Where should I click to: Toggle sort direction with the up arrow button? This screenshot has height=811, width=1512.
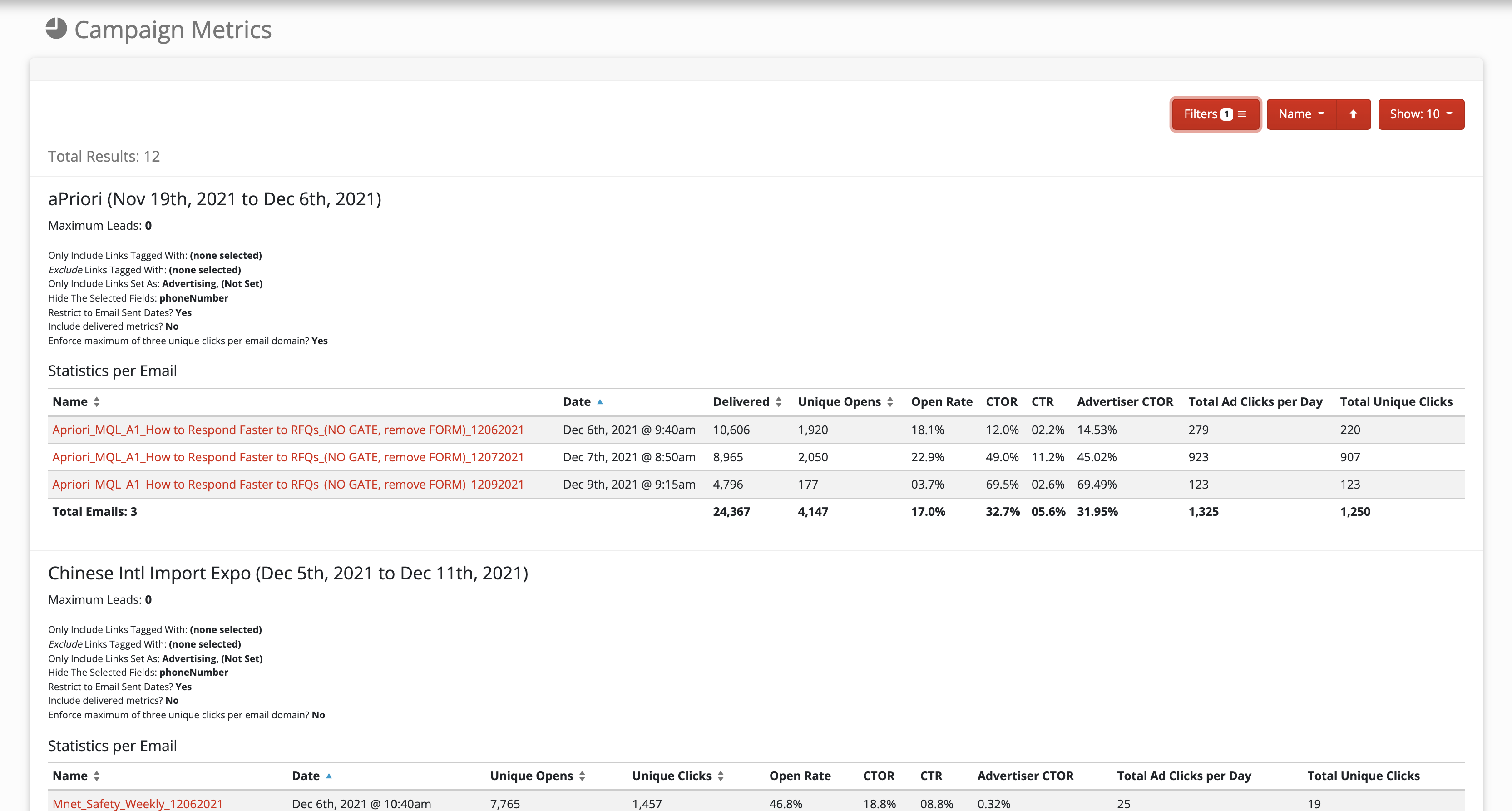(x=1353, y=114)
